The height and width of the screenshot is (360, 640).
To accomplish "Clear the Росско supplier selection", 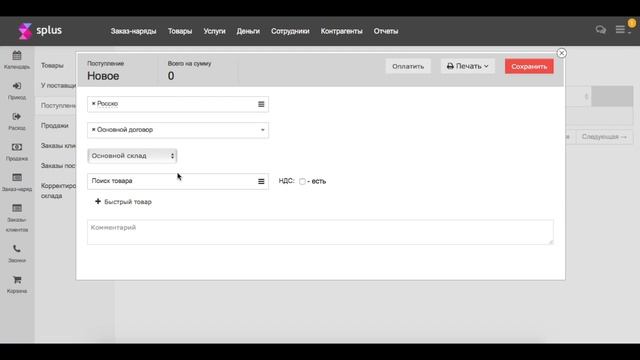I will [x=93, y=104].
